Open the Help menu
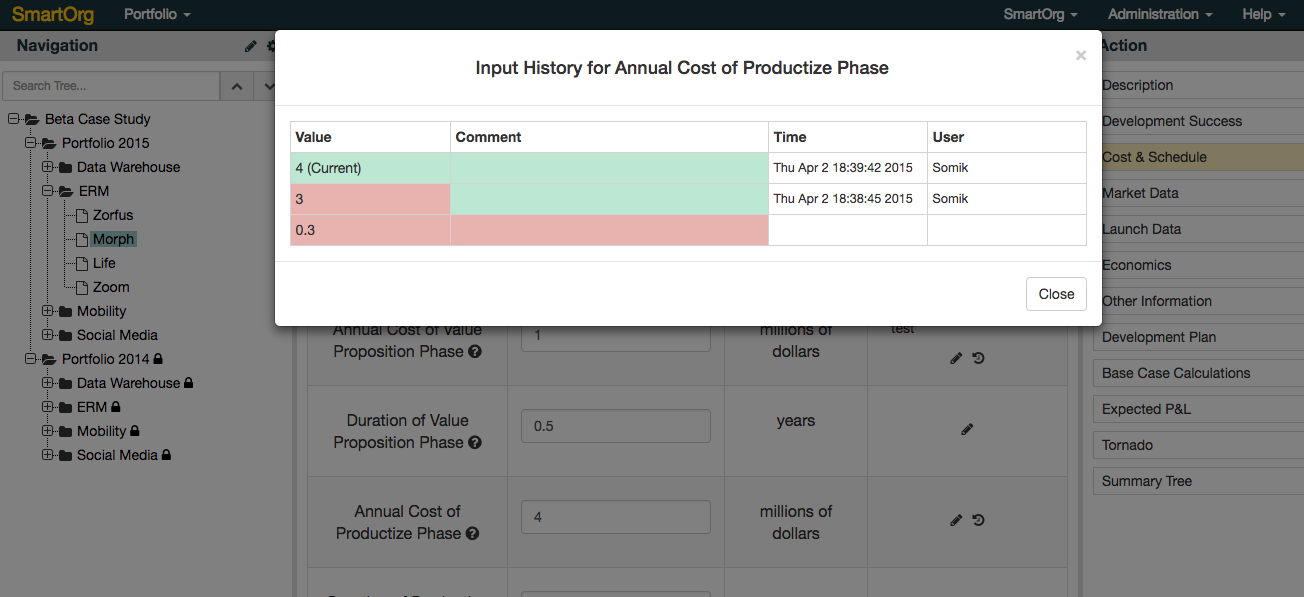This screenshot has height=597, width=1304. 1263,14
